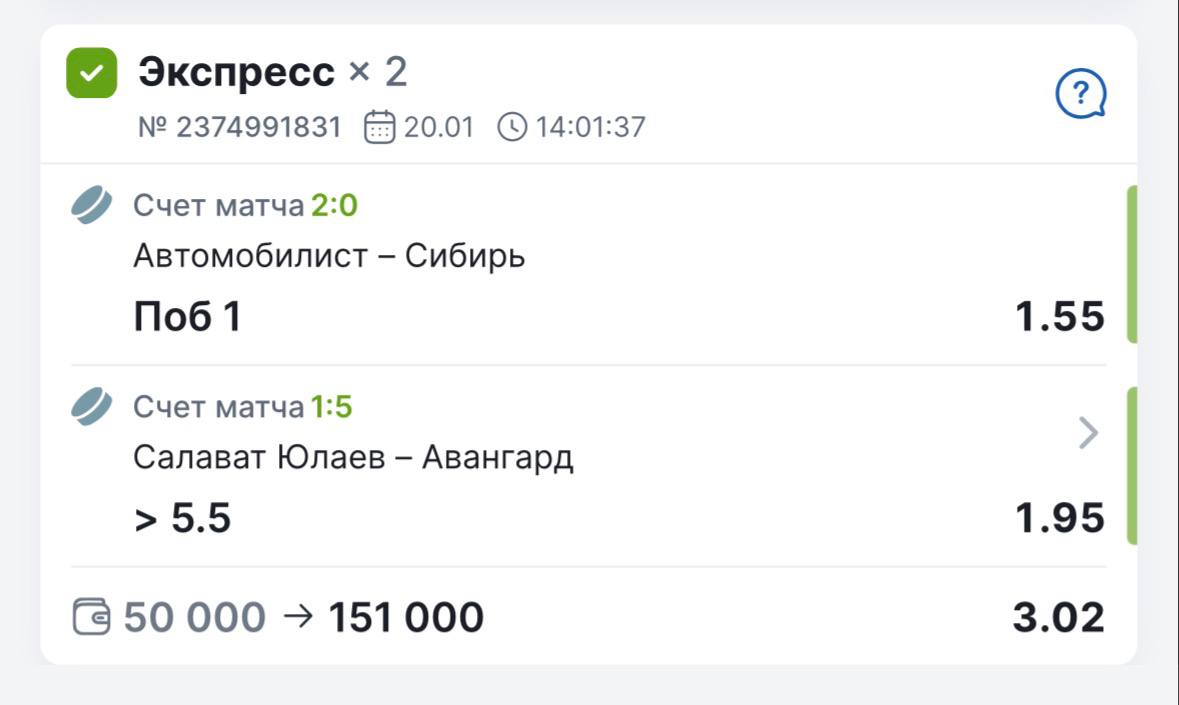
Task: Click the calendar icon beside date 20.01
Action: tap(379, 127)
